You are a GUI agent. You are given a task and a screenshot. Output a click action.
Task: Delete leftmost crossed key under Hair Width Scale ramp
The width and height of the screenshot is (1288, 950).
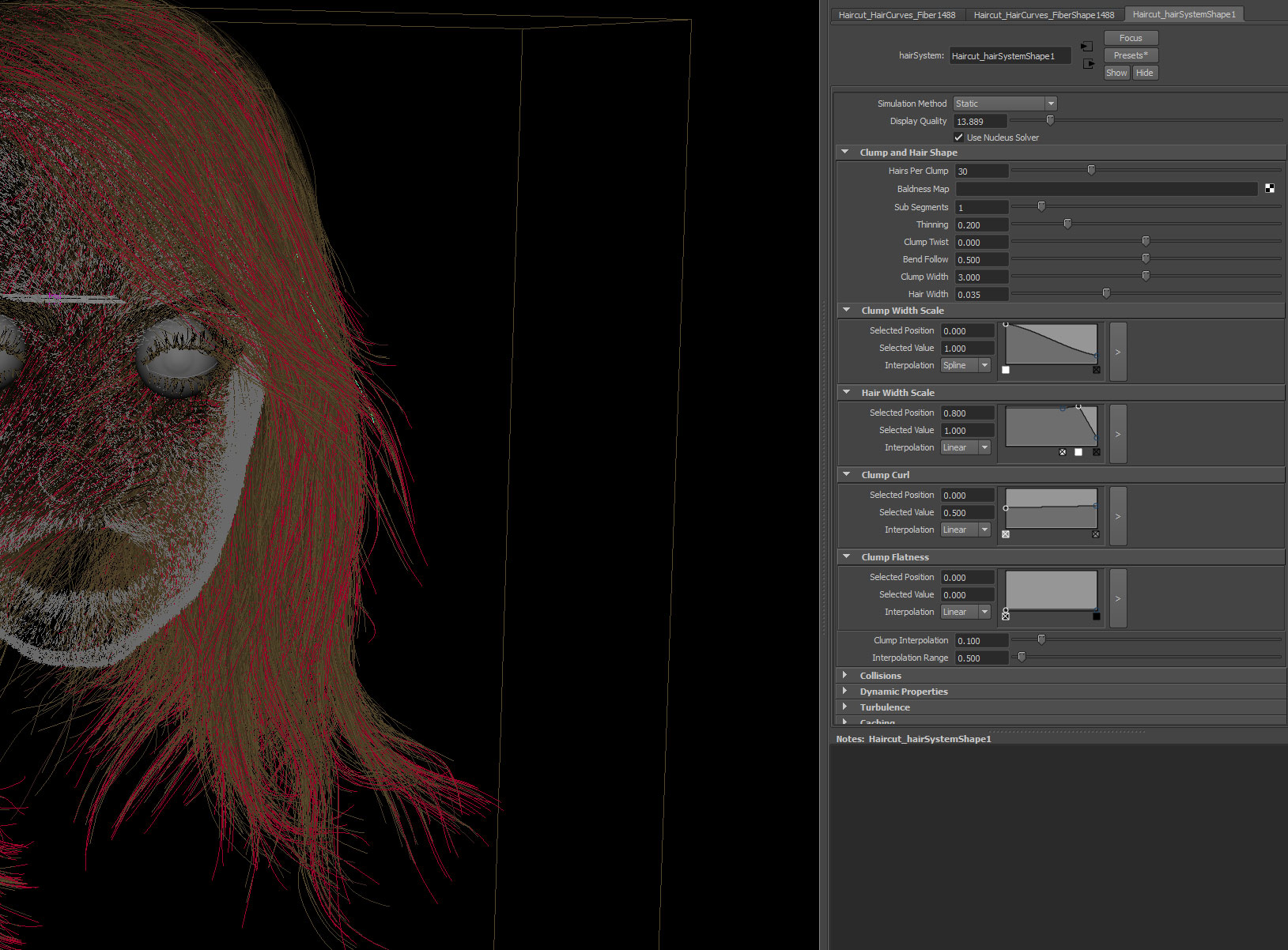pos(1063,452)
